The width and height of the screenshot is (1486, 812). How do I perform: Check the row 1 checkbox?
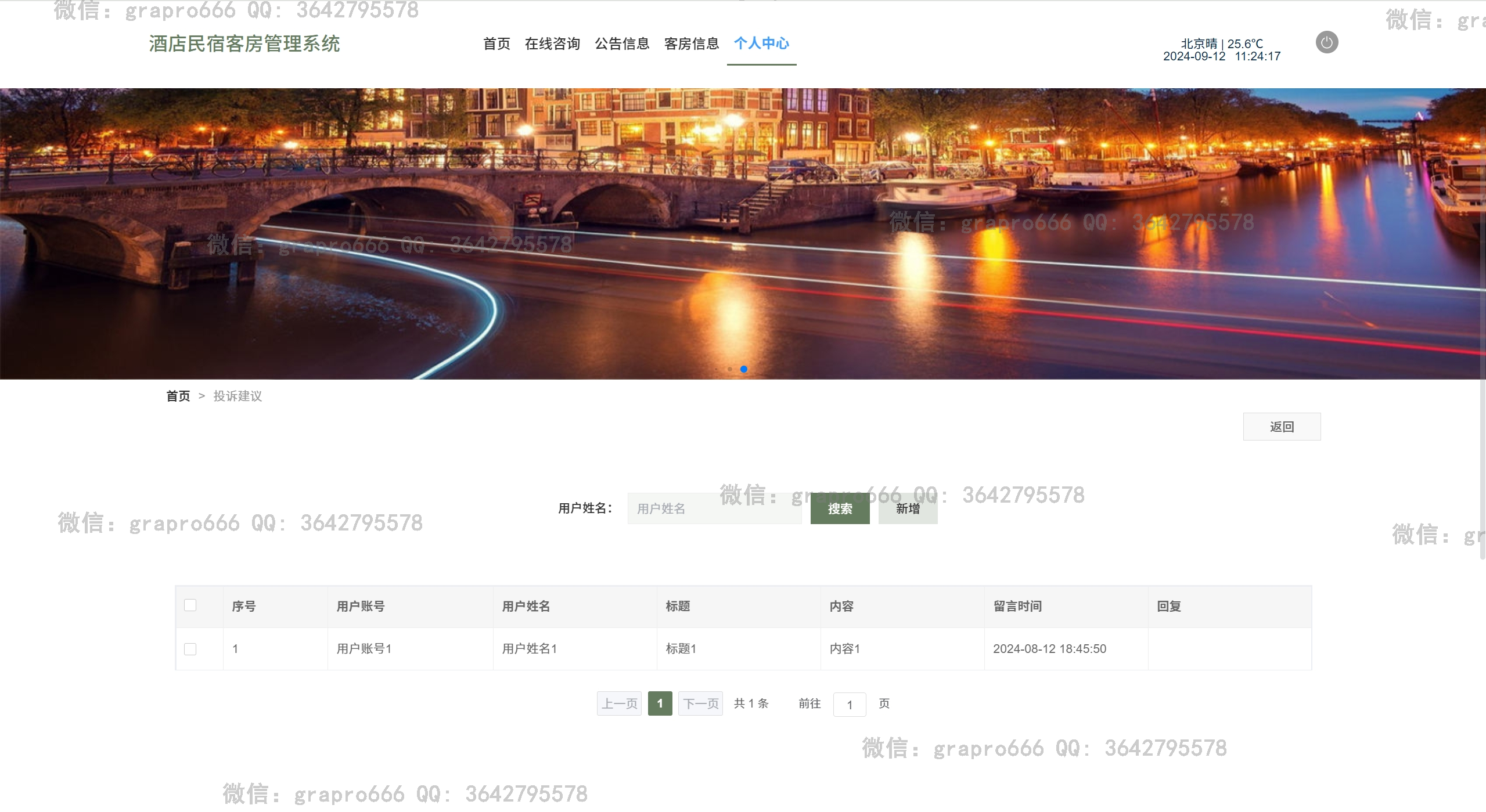(x=190, y=649)
